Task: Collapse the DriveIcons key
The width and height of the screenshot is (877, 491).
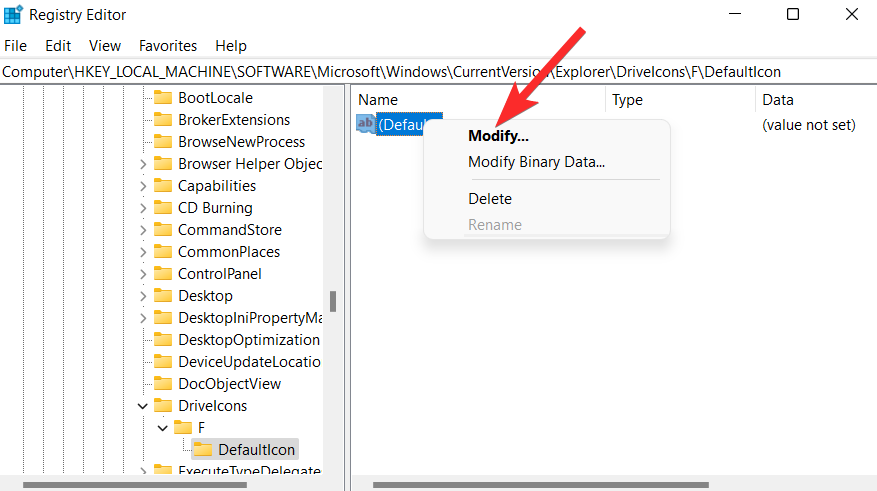Action: pyautogui.click(x=143, y=406)
